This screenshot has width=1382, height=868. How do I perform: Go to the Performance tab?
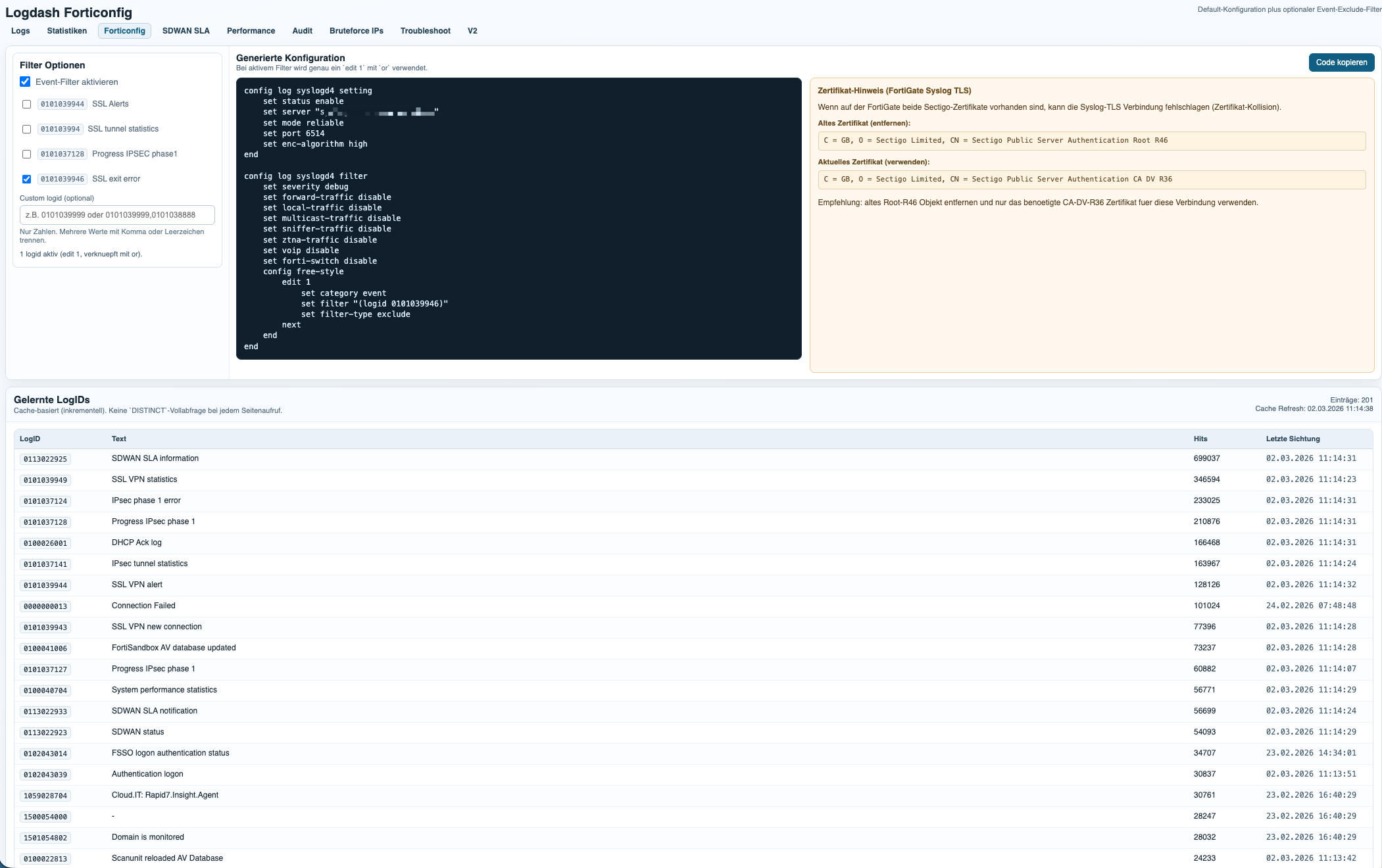(x=251, y=31)
